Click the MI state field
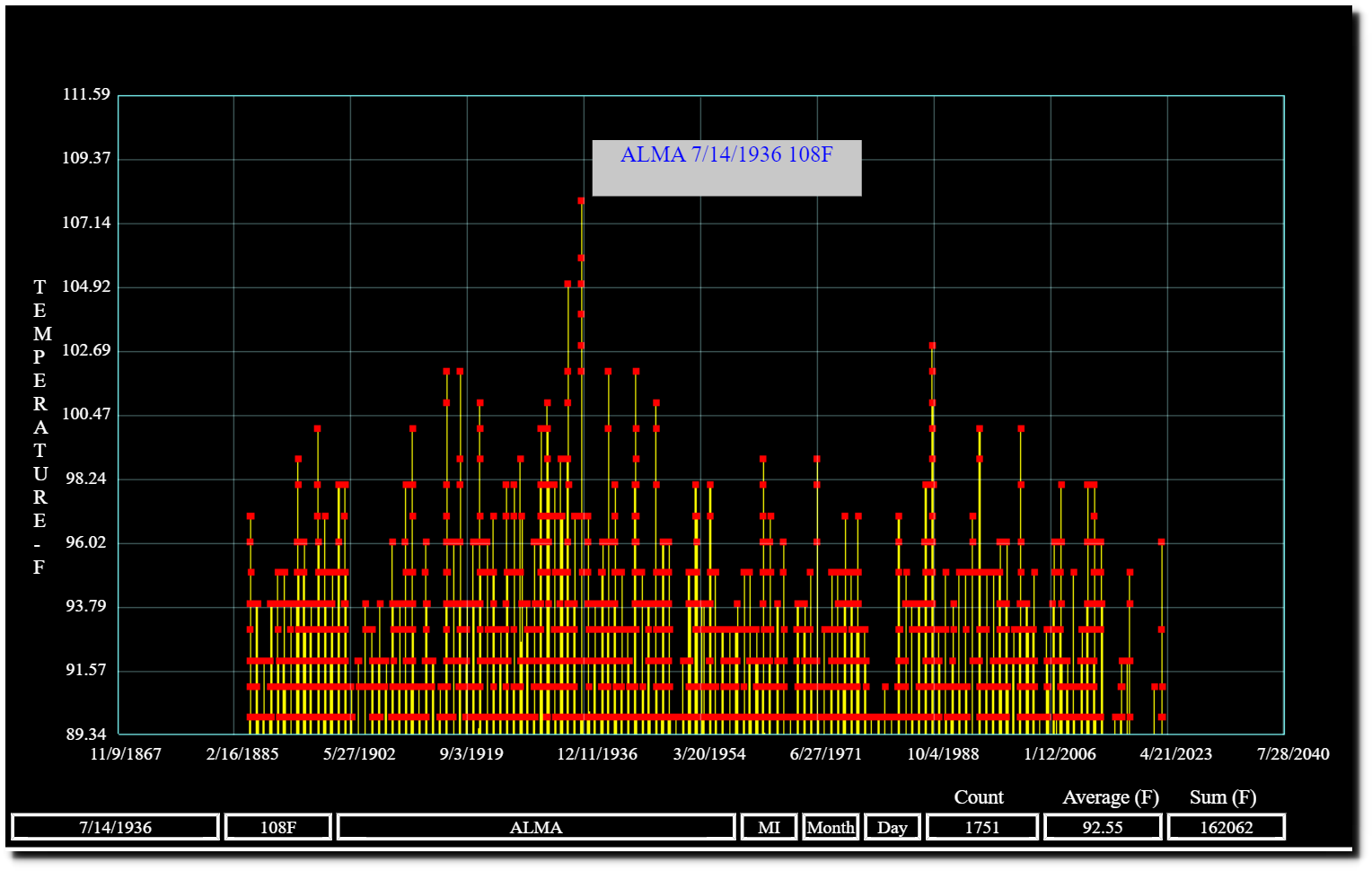 click(770, 827)
